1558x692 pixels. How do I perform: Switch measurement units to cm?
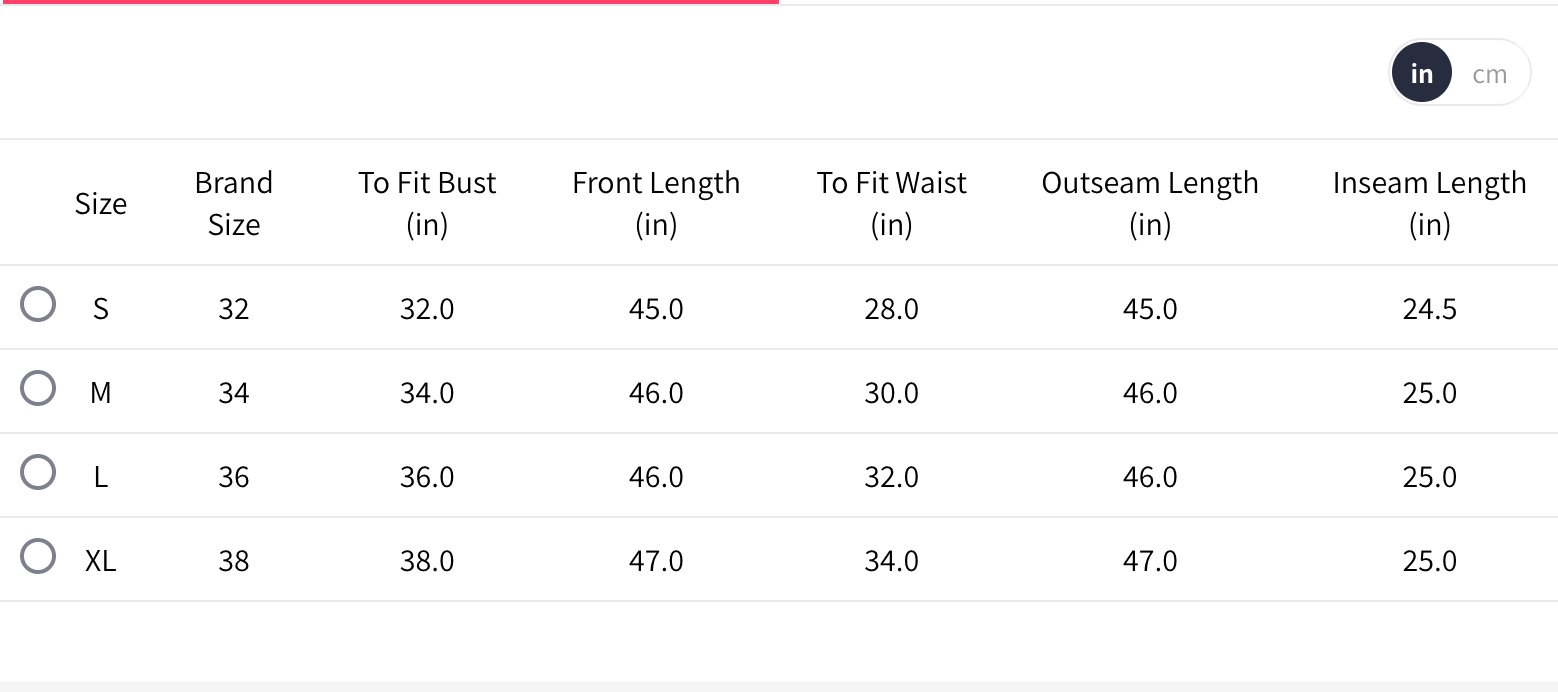1489,74
